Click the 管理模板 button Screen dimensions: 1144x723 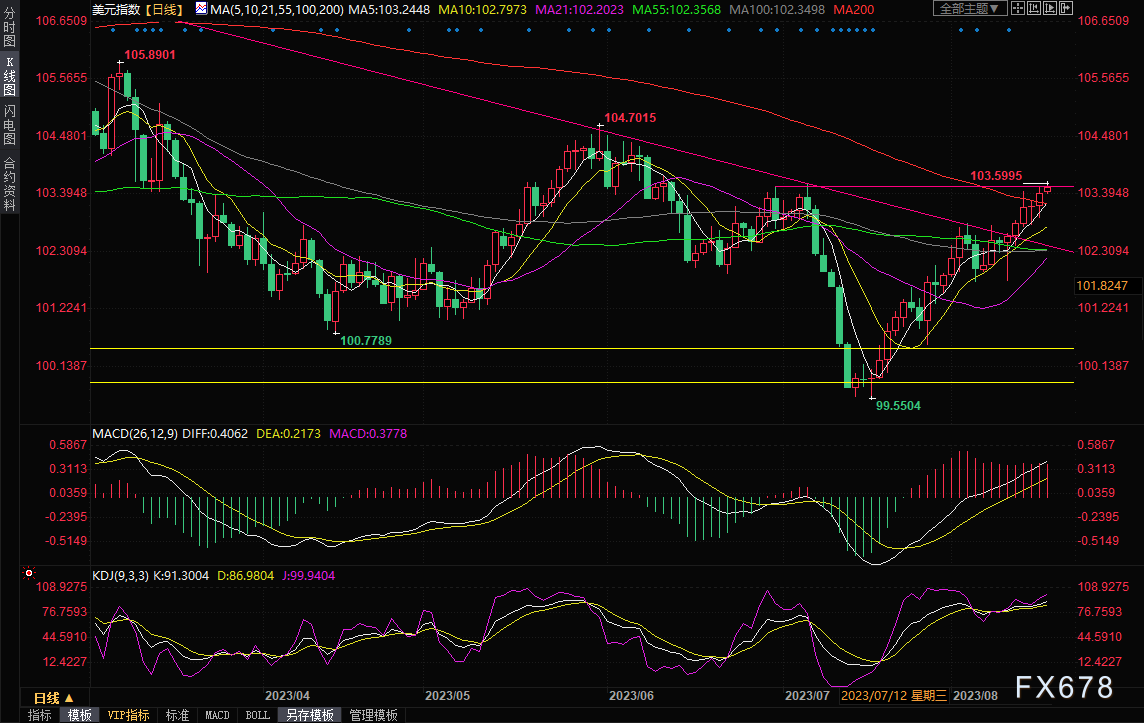[x=373, y=715]
